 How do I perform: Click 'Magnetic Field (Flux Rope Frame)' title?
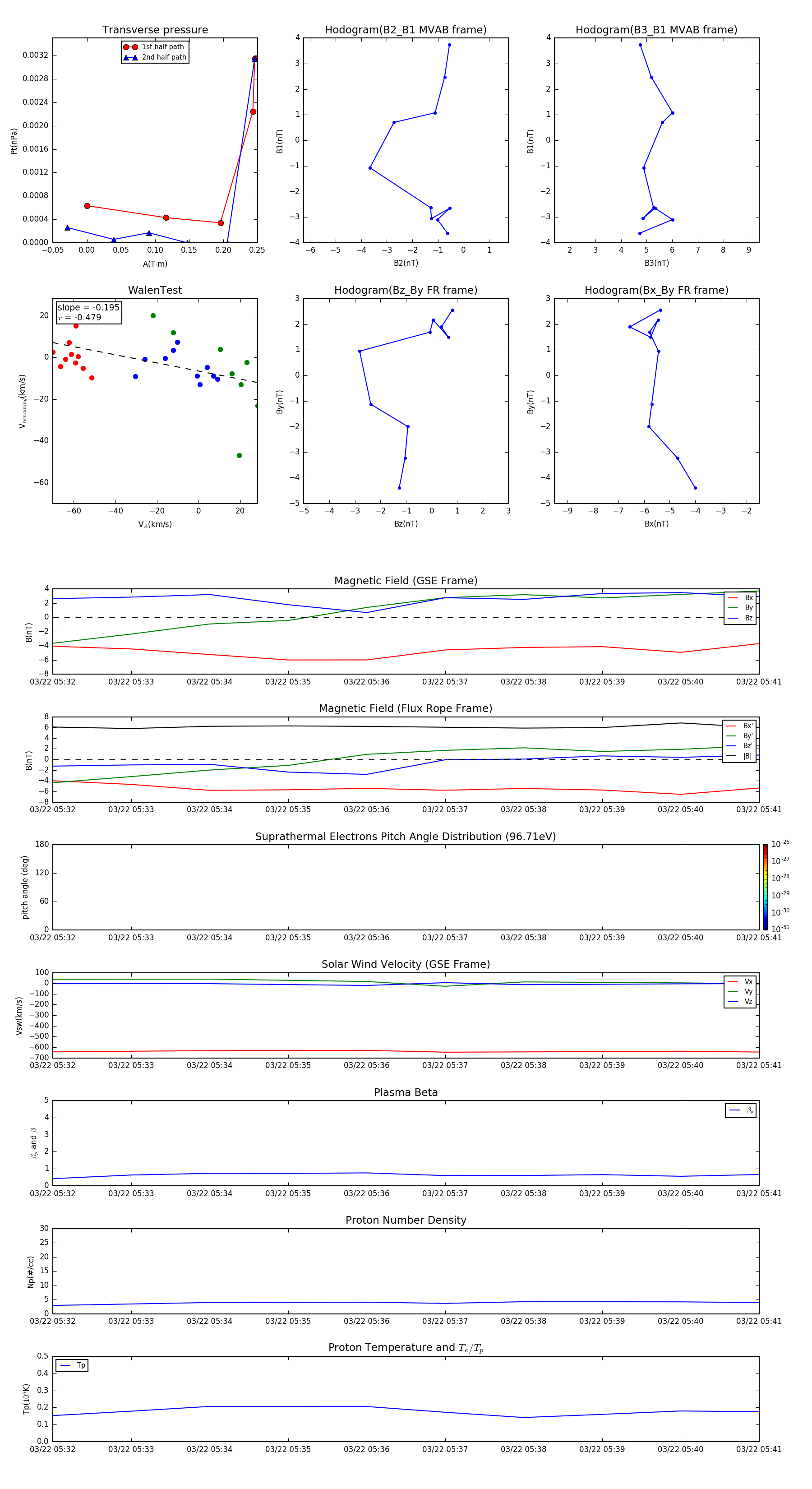(x=406, y=709)
